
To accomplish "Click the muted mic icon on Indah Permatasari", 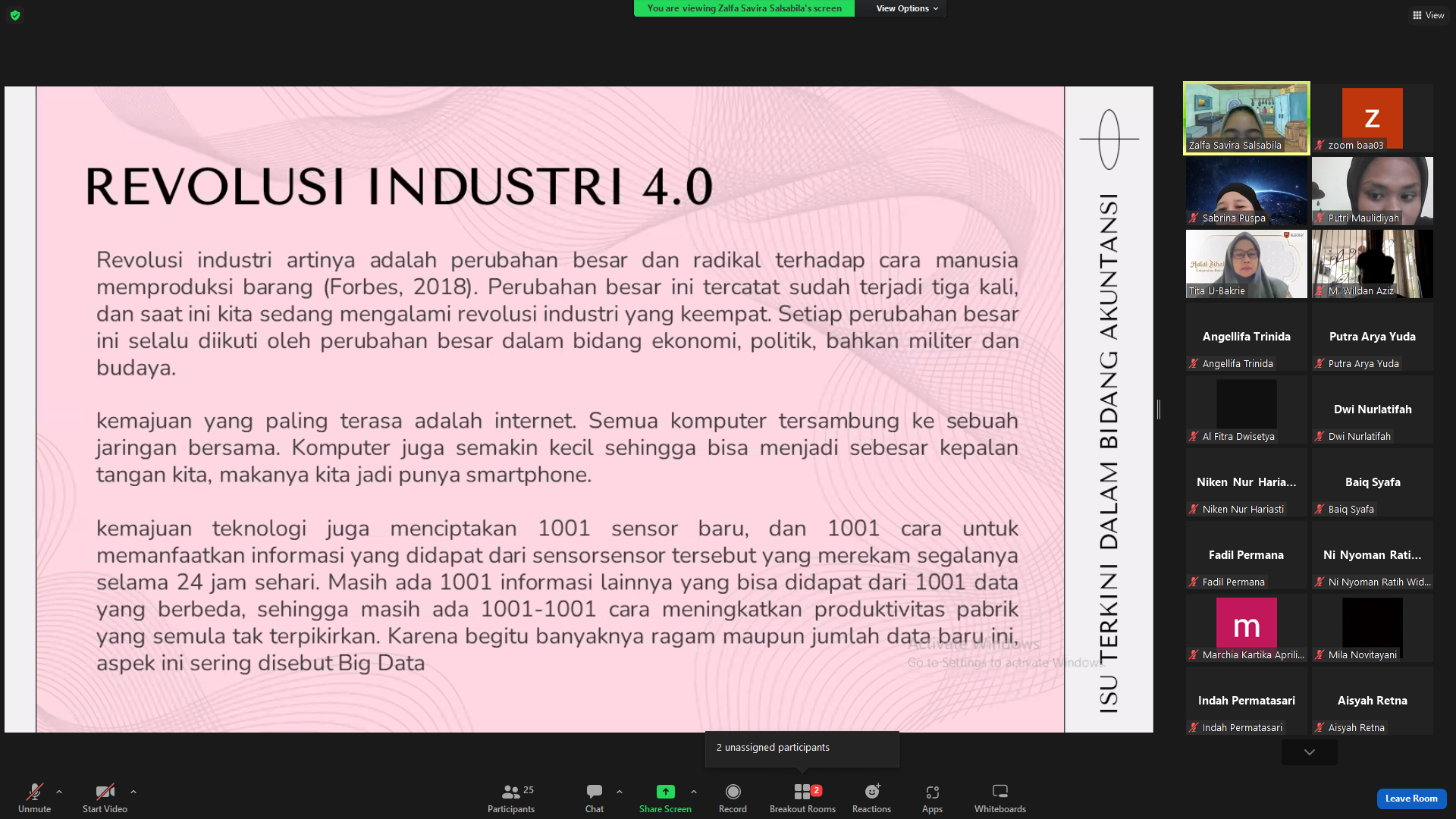I will pos(1194,728).
